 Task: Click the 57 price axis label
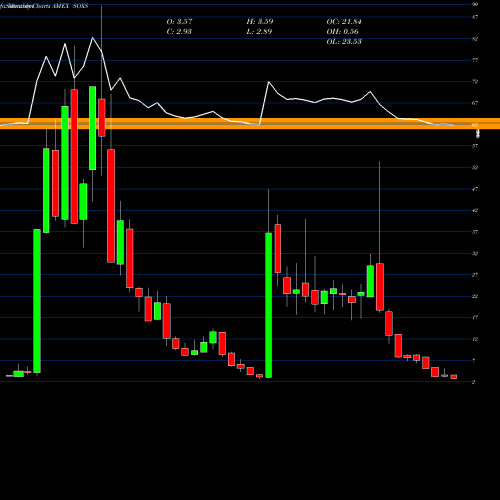point(475,146)
